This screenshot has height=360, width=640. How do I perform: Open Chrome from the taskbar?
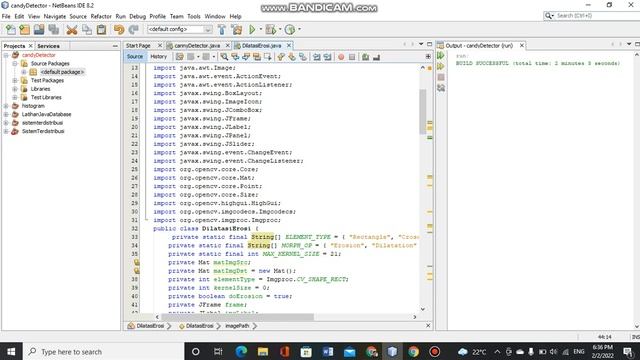pos(413,351)
